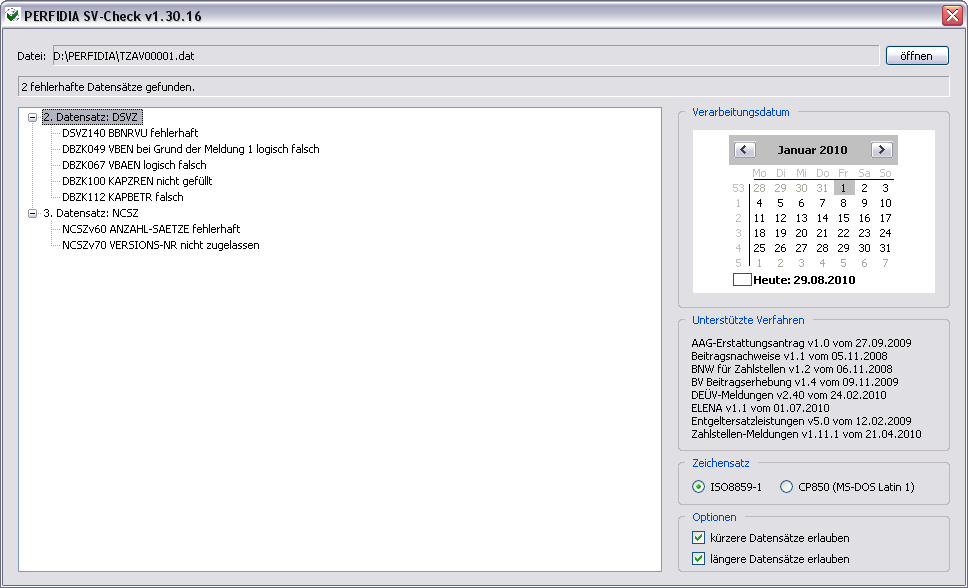
Task: Select January 13 in the calendar
Action: (801, 219)
